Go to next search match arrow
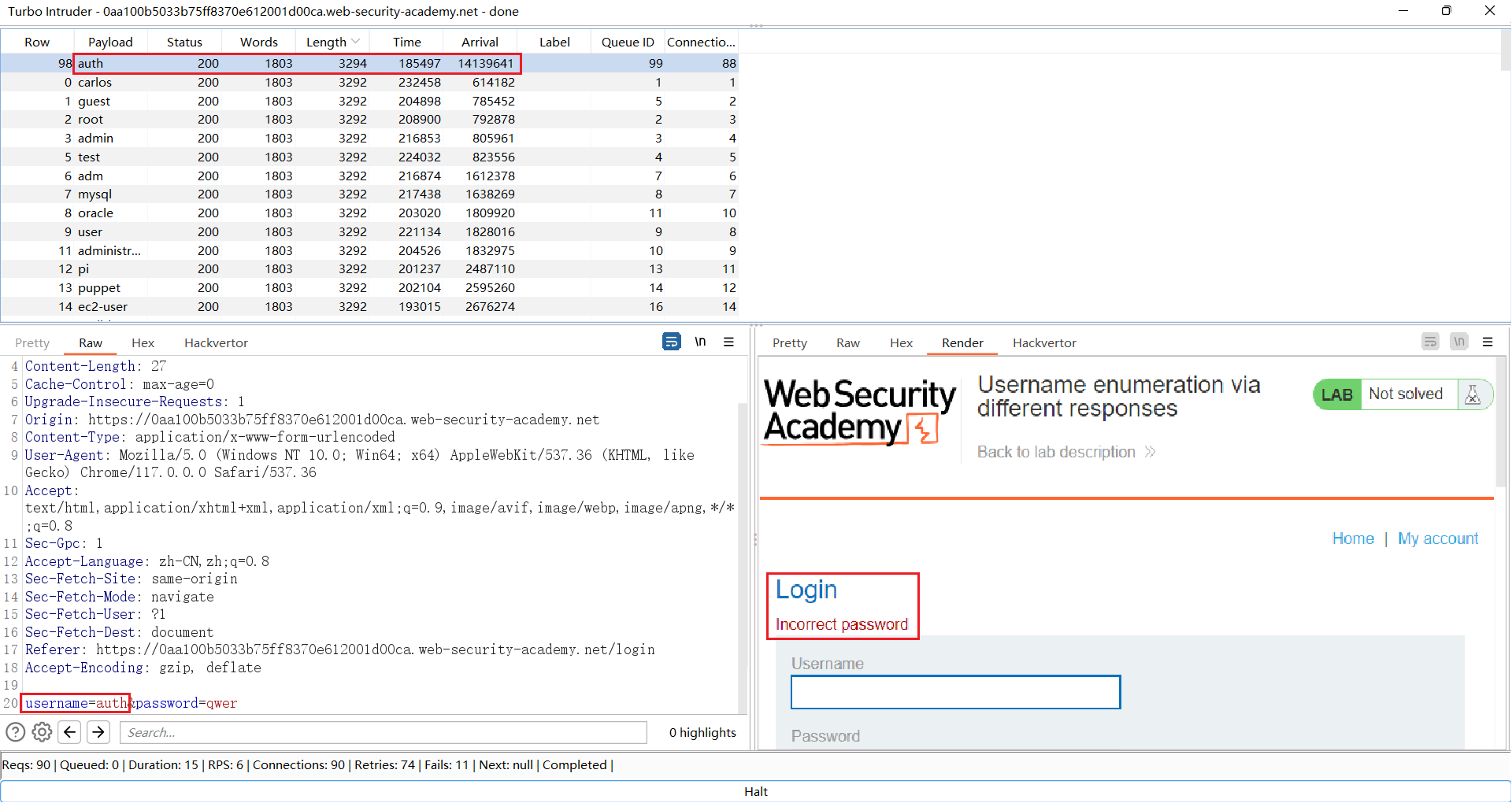This screenshot has width=1512, height=803. point(98,732)
